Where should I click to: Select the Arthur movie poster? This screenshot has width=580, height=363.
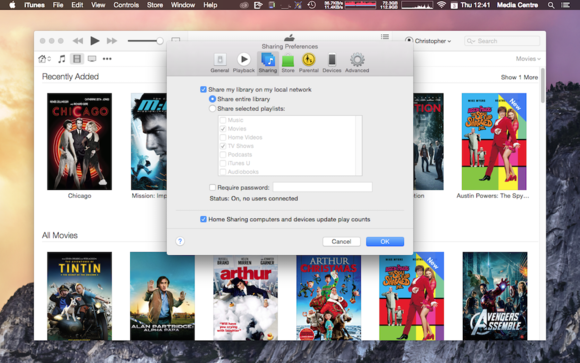(x=246, y=298)
